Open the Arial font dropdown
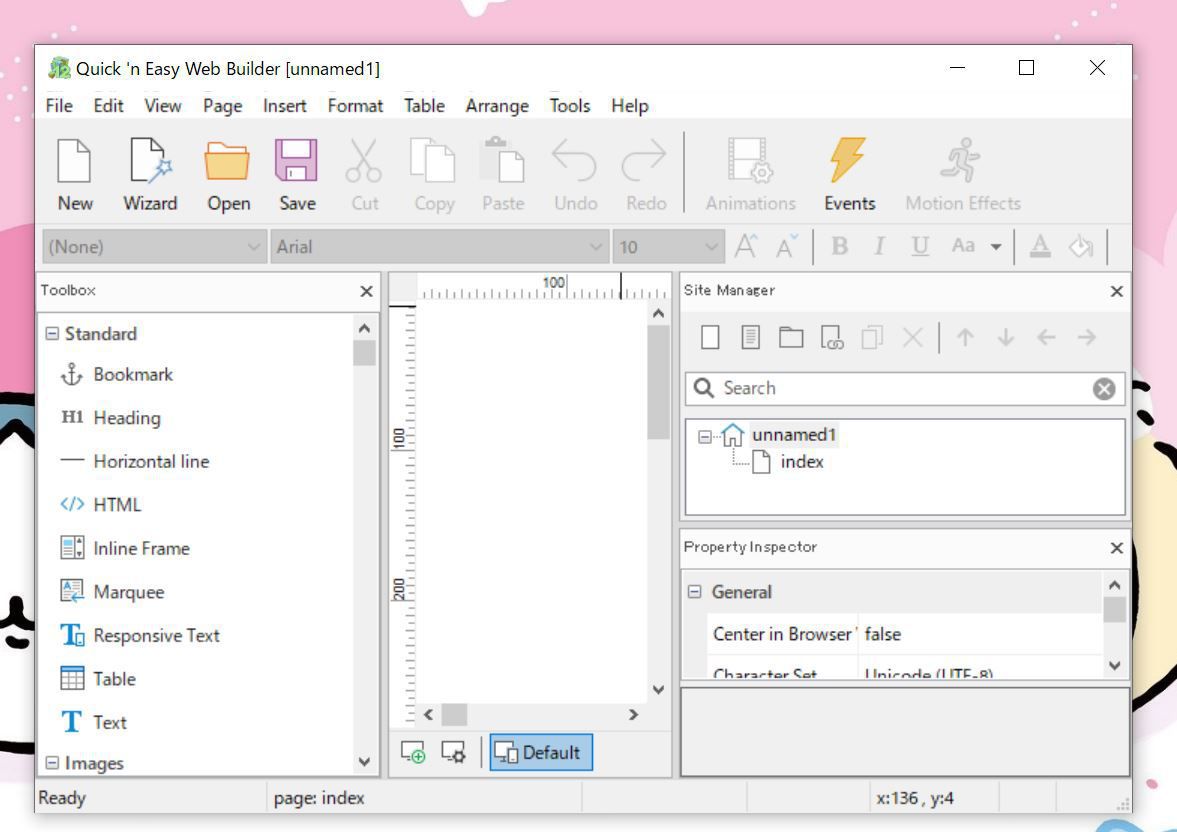The width and height of the screenshot is (1177, 832). tap(439, 246)
